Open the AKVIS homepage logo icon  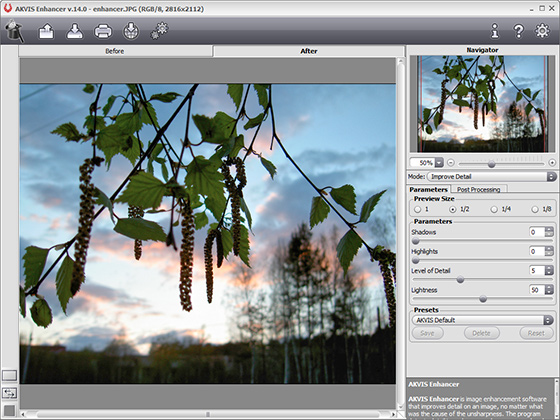(x=14, y=31)
